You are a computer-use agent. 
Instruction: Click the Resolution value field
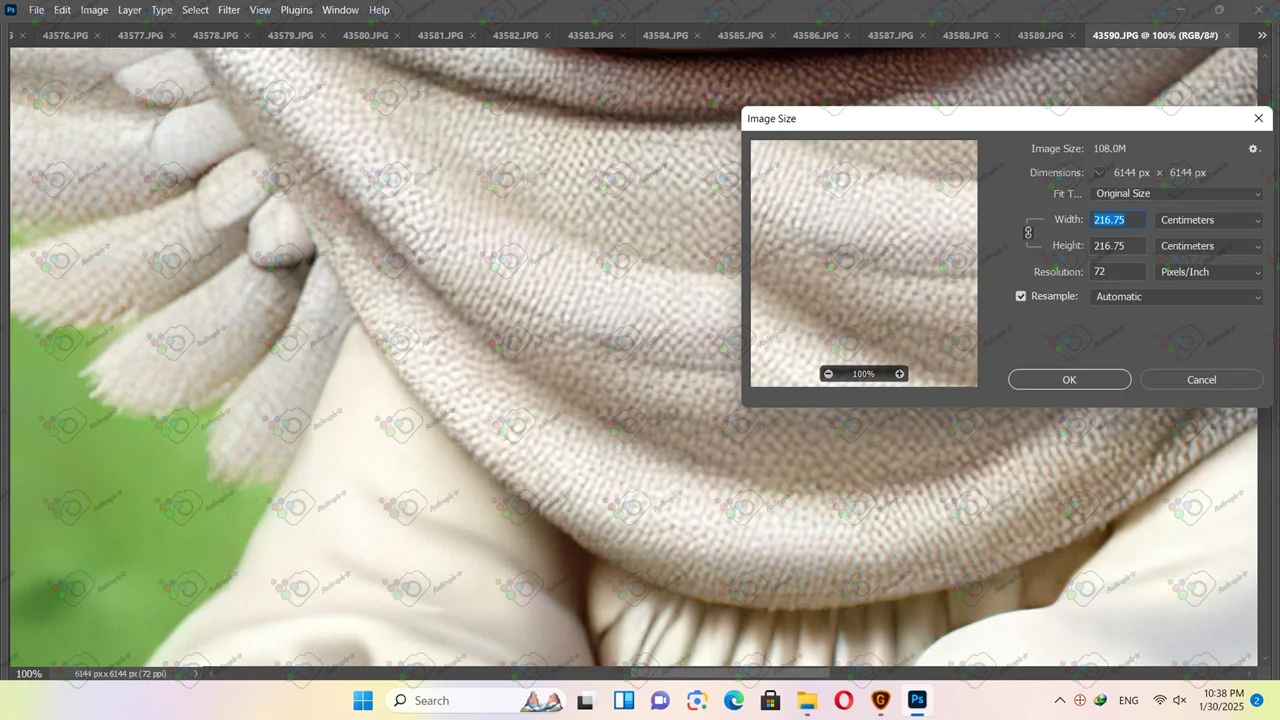1117,272
